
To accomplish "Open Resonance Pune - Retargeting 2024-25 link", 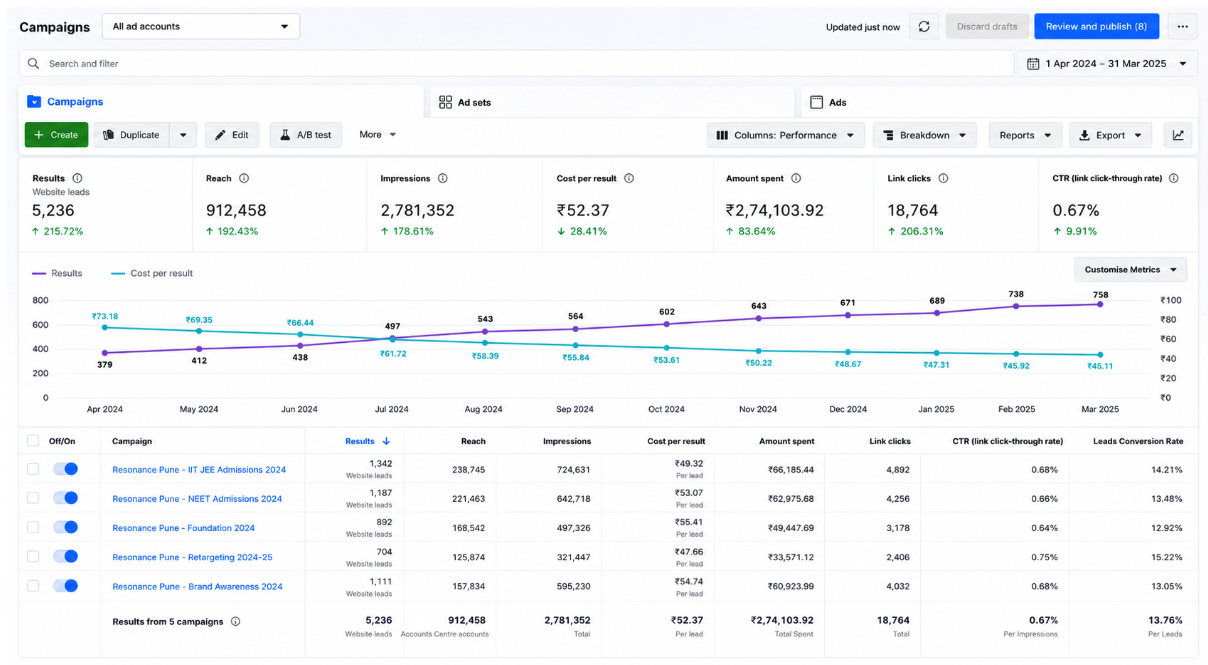I will [x=192, y=557].
